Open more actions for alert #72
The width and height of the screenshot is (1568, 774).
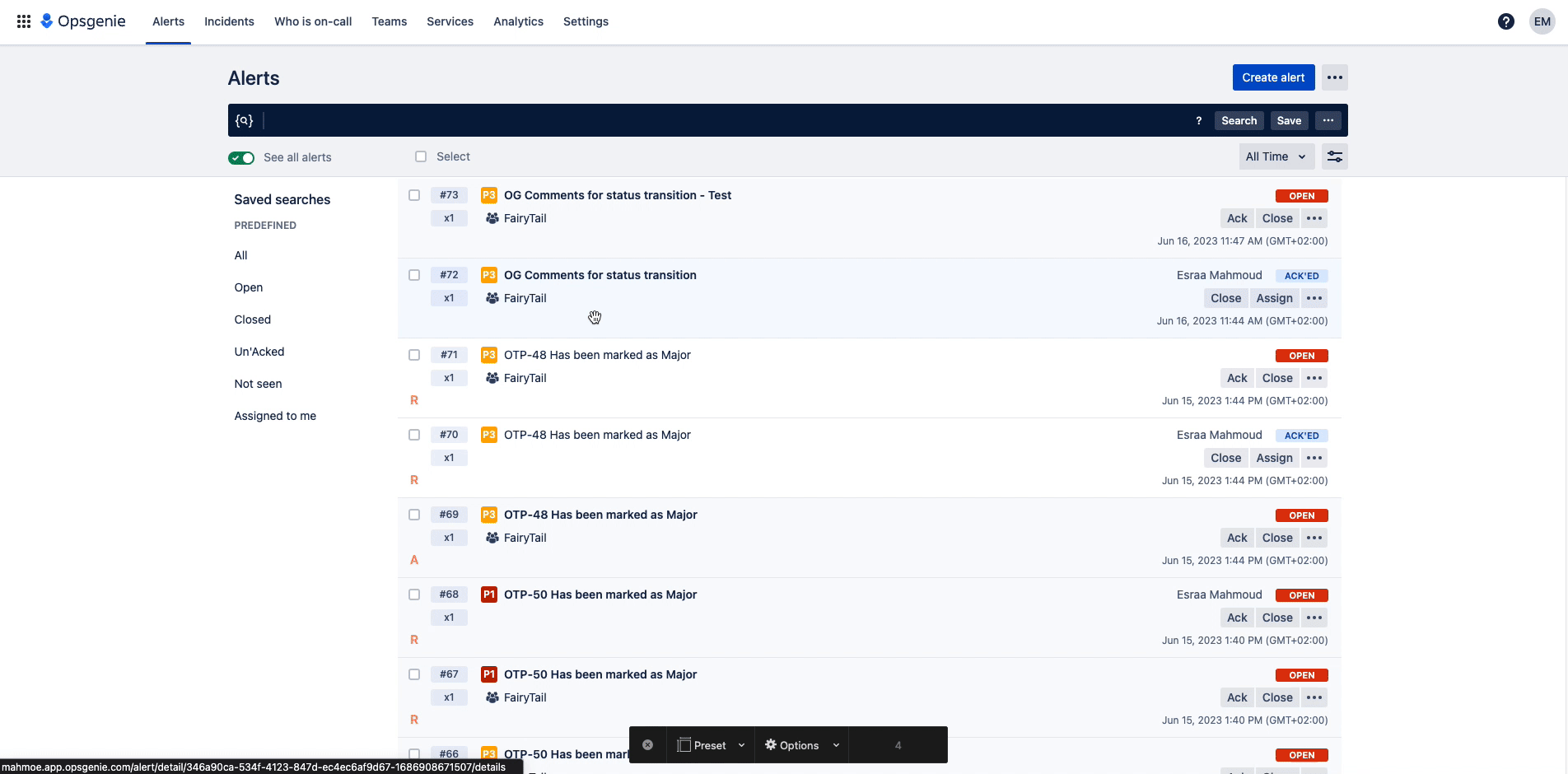pos(1314,298)
